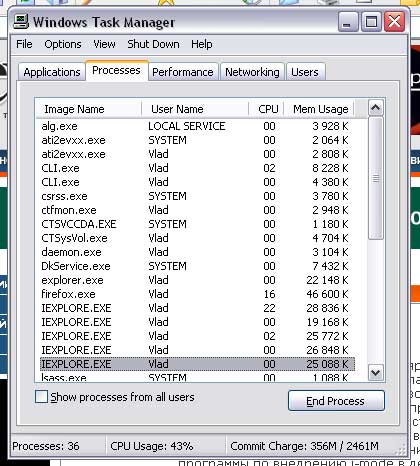Minimize the Task Manager window
Screen dimensions: 420x466
point(348,22)
